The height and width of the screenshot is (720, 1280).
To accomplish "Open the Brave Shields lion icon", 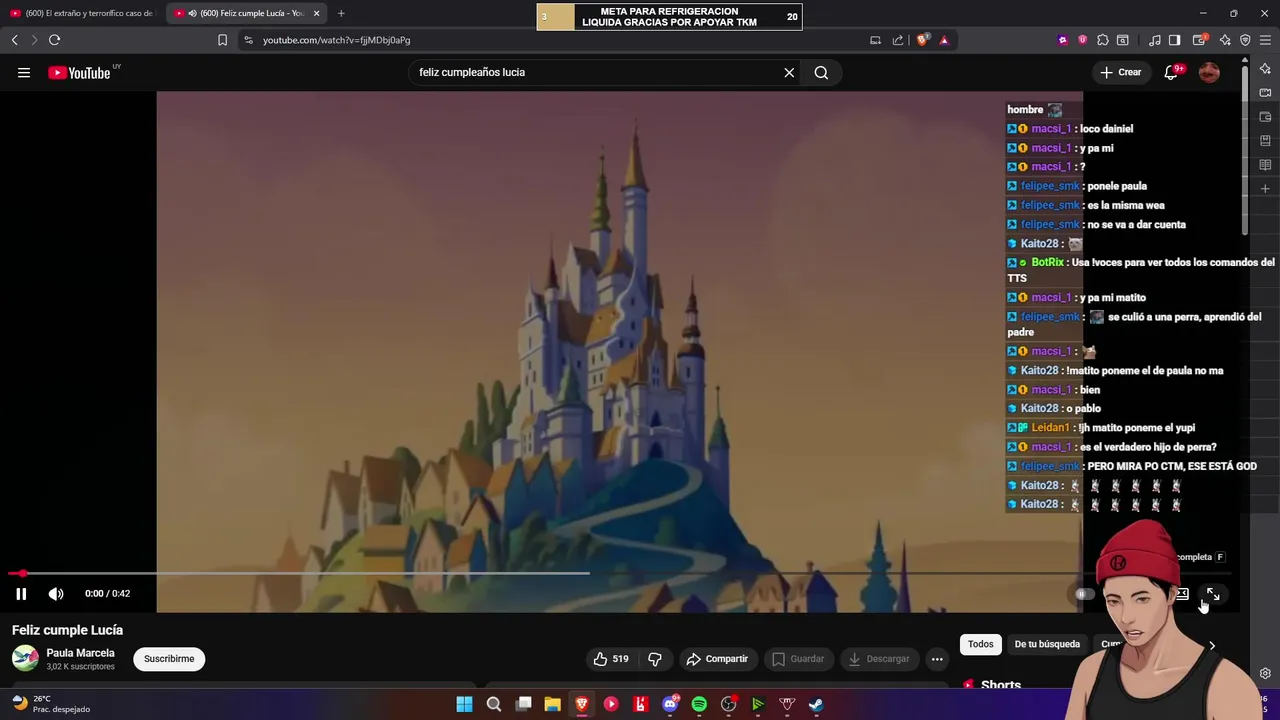I will tap(923, 40).
